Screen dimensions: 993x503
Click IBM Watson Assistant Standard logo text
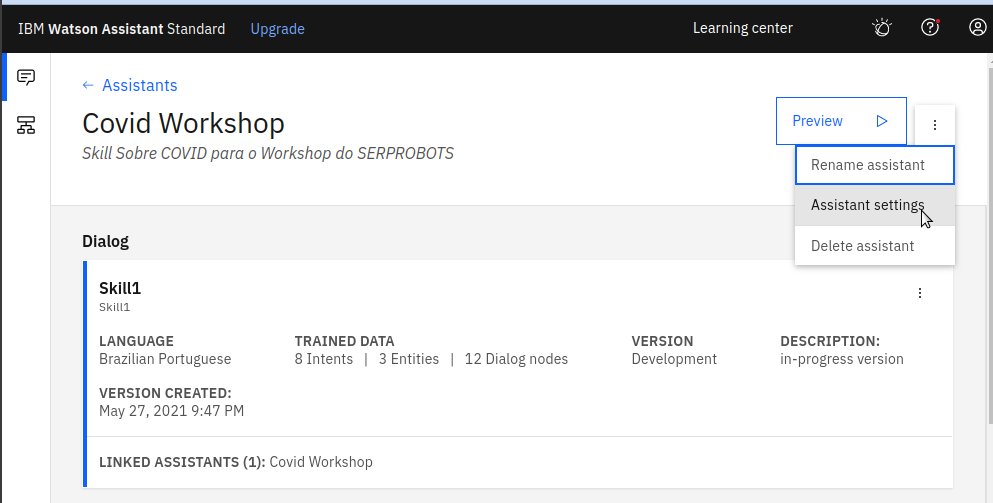(x=122, y=29)
